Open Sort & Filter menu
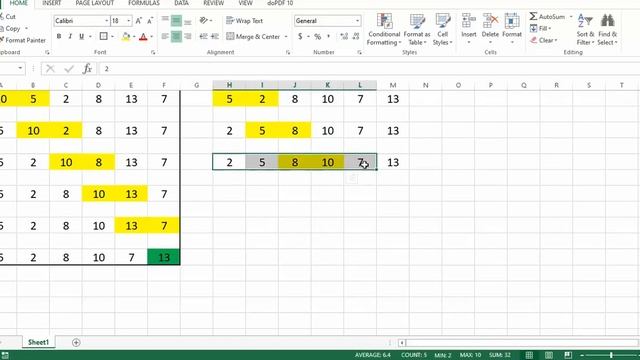640x360 pixels. click(x=585, y=29)
